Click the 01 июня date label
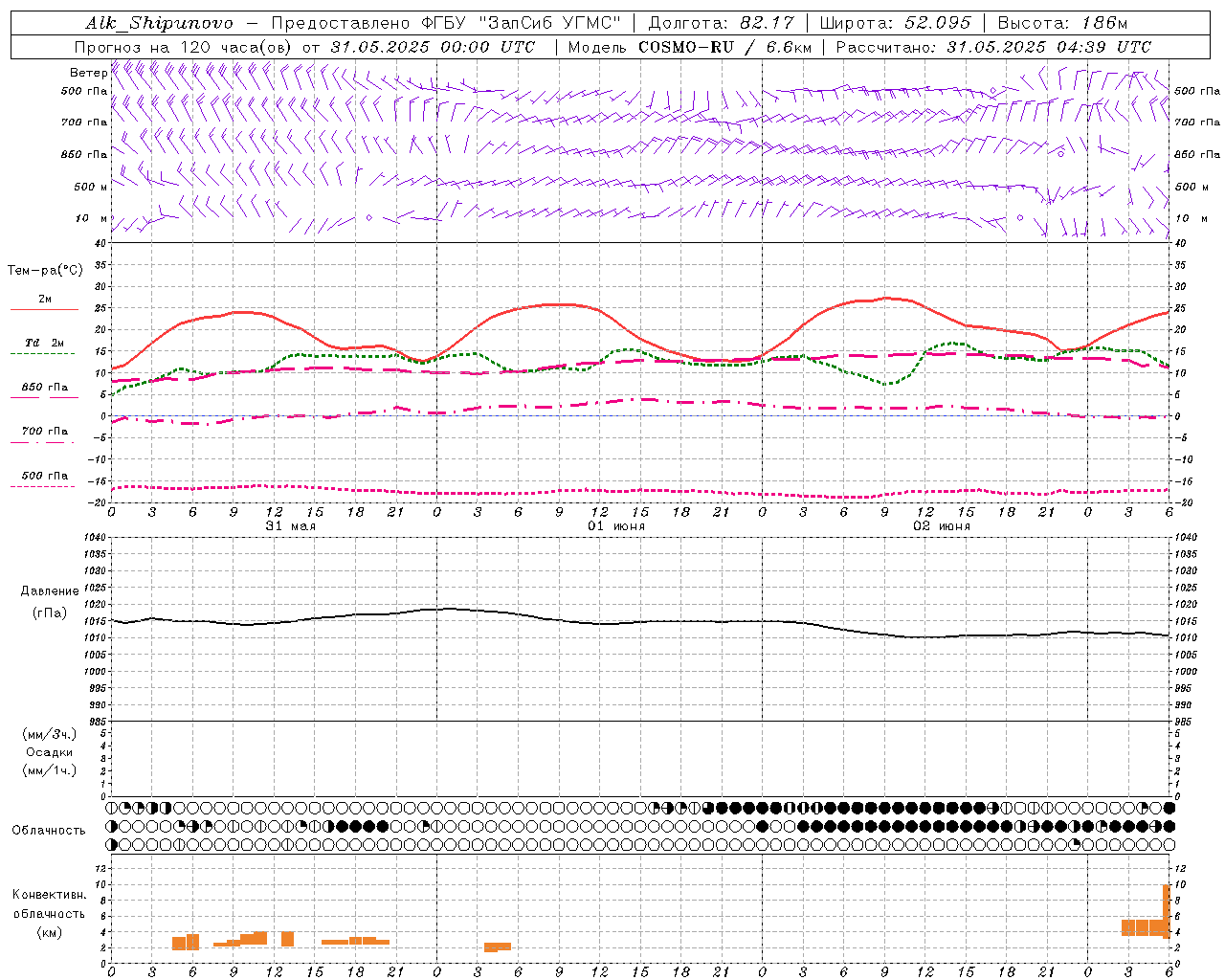Screen dimensions: 1225x980 tap(615, 526)
